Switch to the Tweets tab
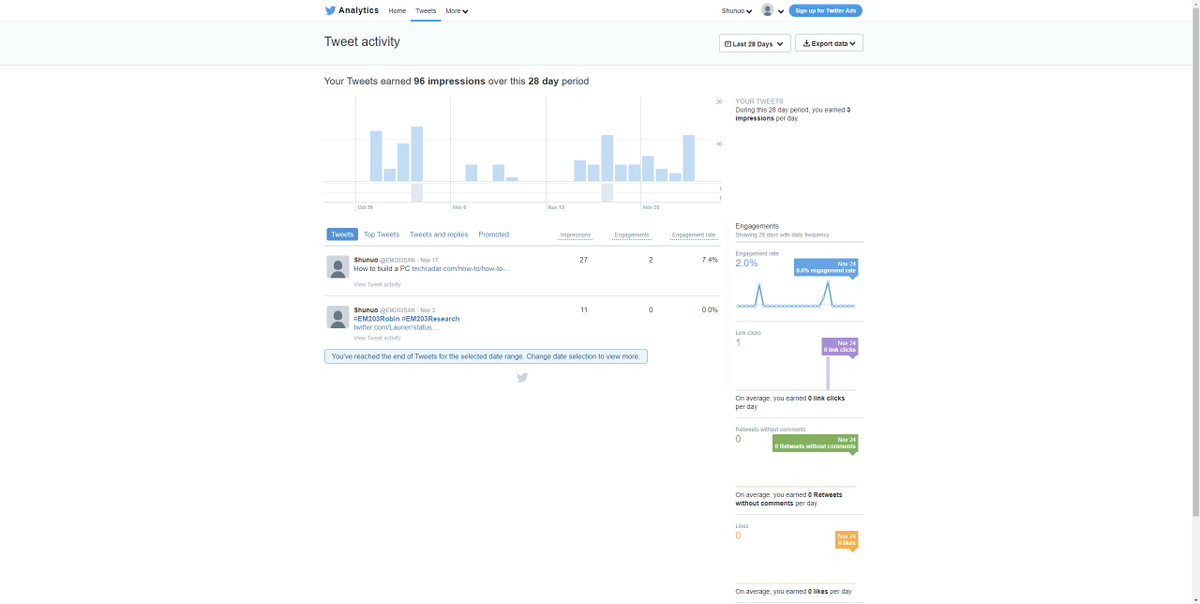Image resolution: width=1200 pixels, height=604 pixels. (342, 234)
